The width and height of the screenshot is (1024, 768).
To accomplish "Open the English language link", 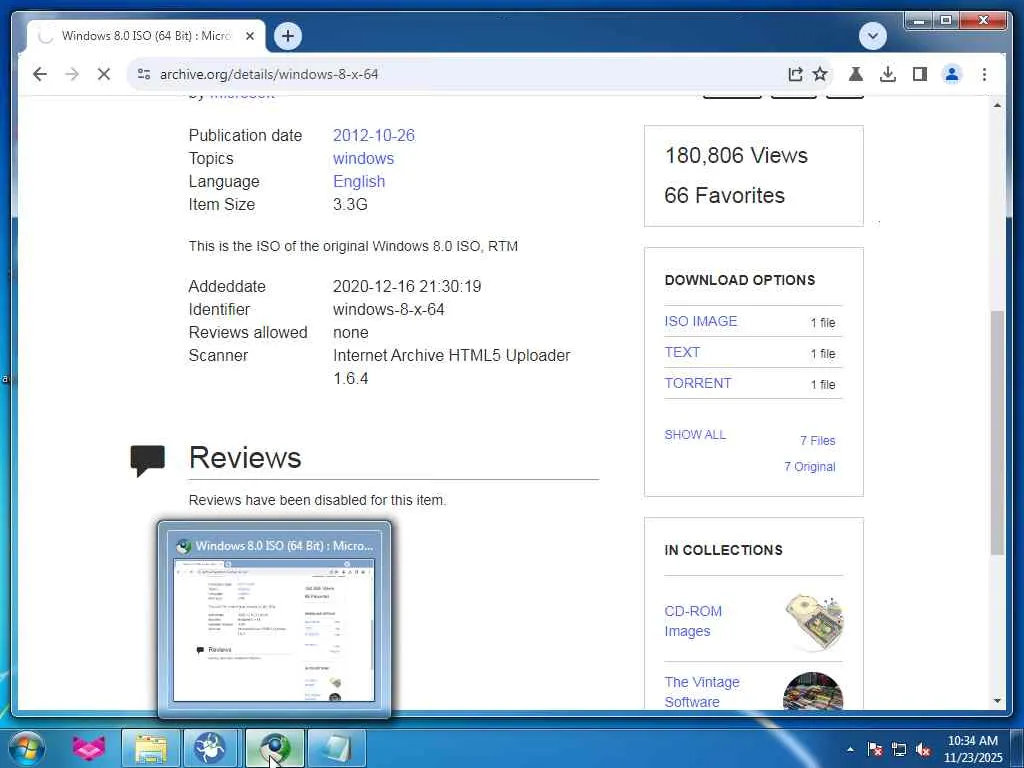I will (359, 182).
